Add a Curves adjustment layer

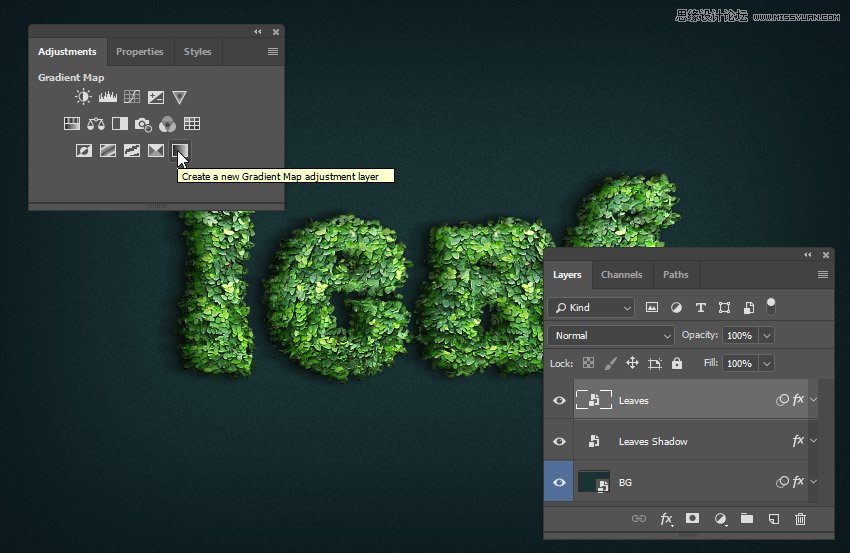coord(132,97)
